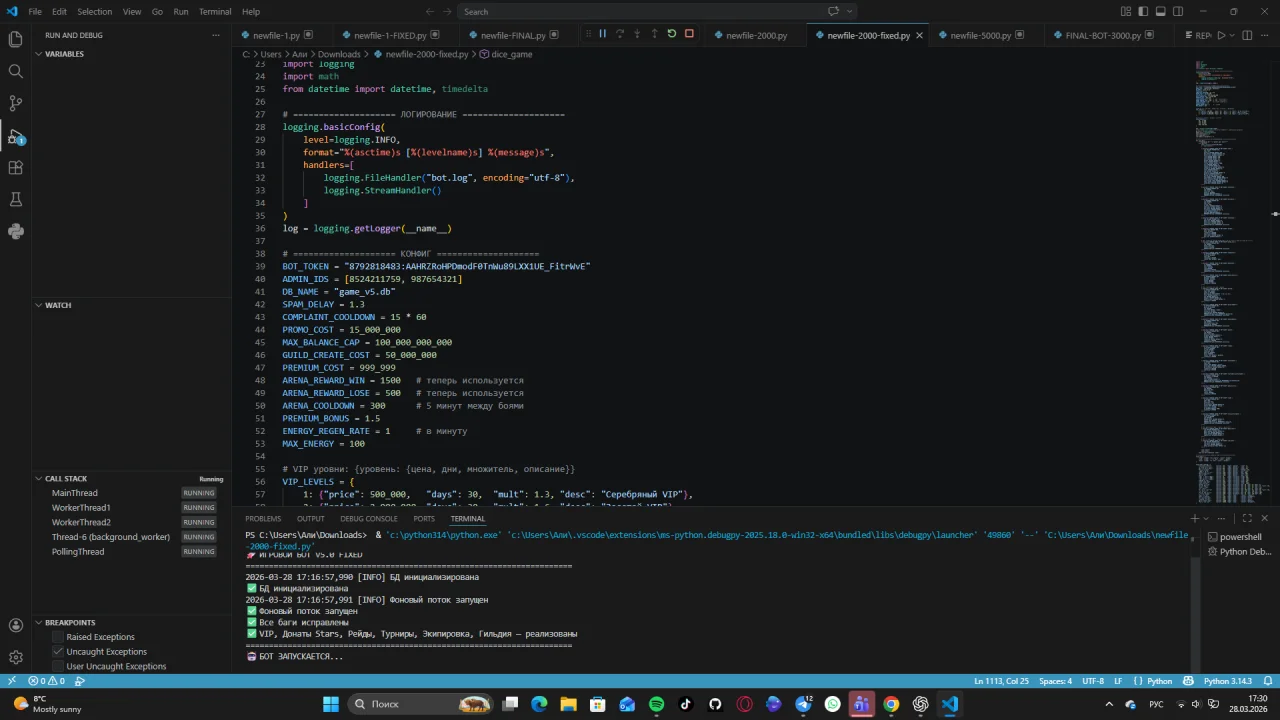Collapse the BREAKPOINTS section

click(x=38, y=623)
